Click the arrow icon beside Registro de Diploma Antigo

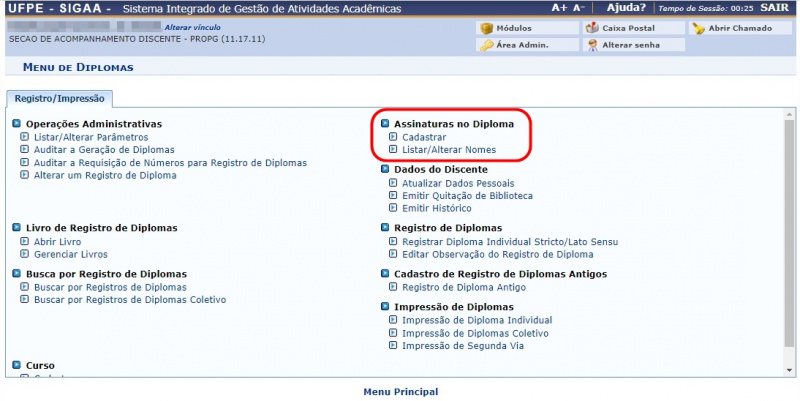click(x=392, y=287)
